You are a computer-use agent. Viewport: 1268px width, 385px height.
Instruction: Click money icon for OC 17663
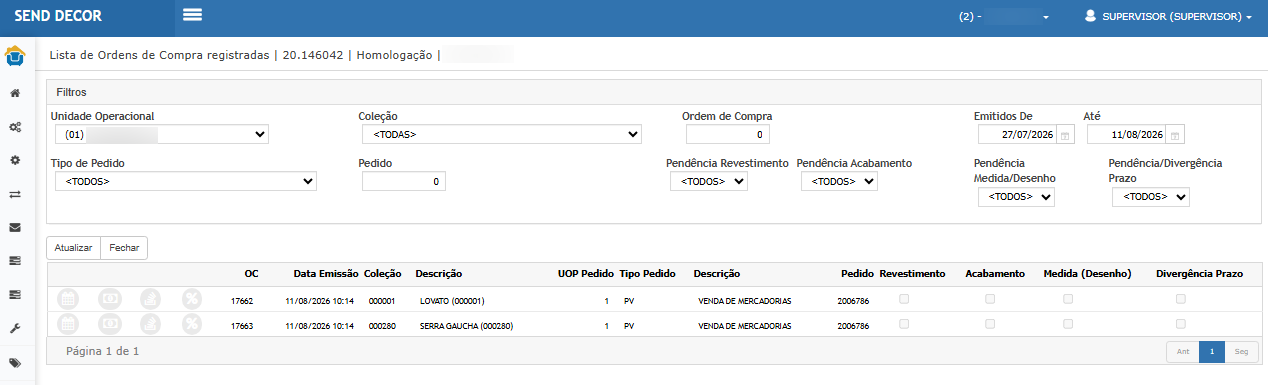[x=109, y=323]
